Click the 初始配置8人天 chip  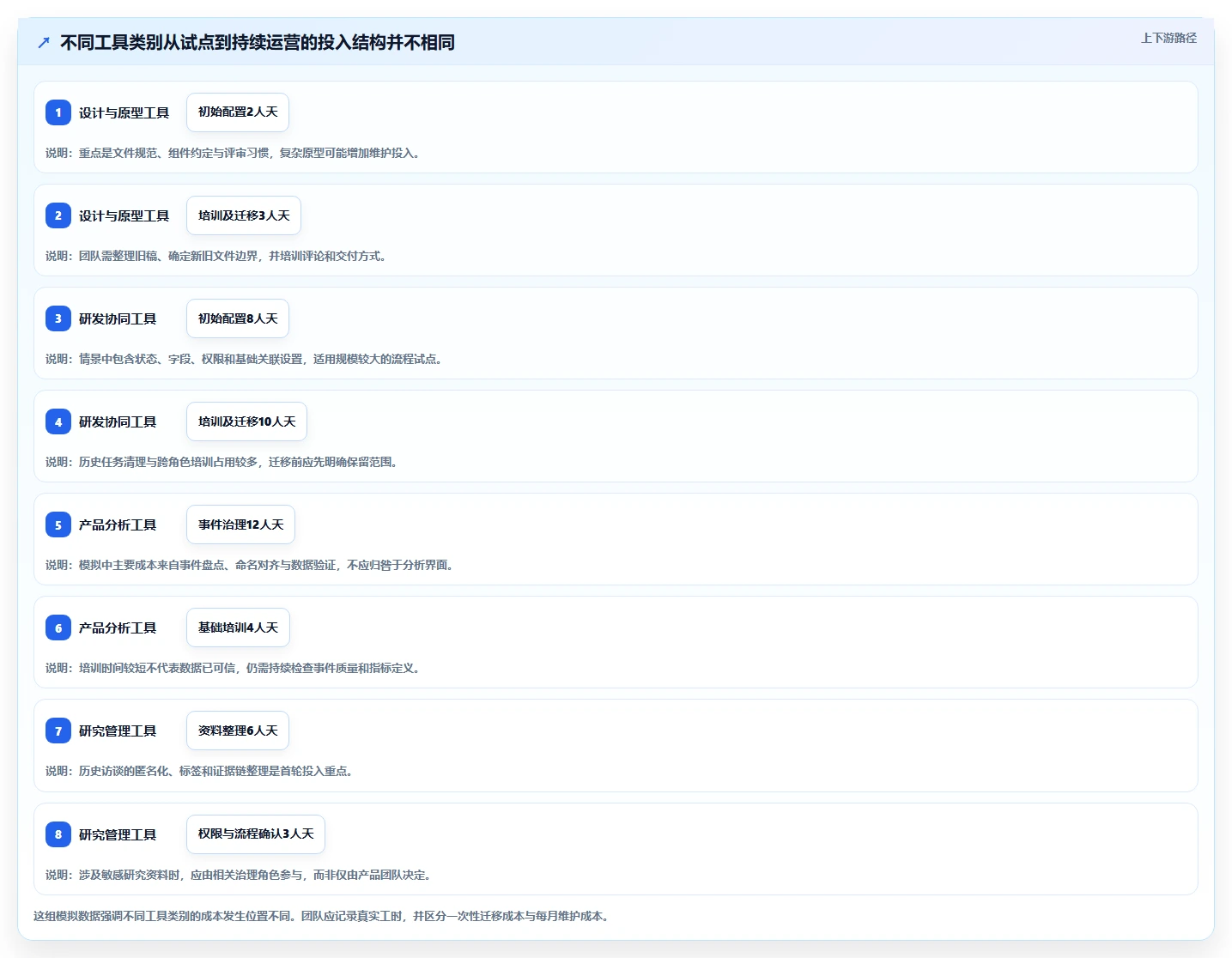pyautogui.click(x=238, y=318)
